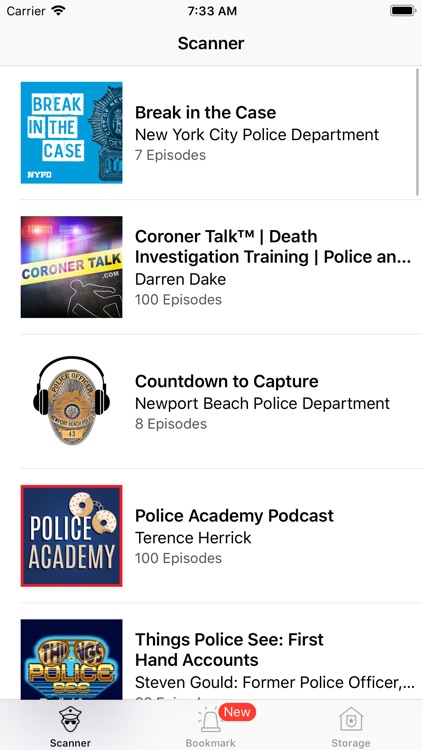Open the Scanner tab police officer icon
The height and width of the screenshot is (750, 422).
70,720
